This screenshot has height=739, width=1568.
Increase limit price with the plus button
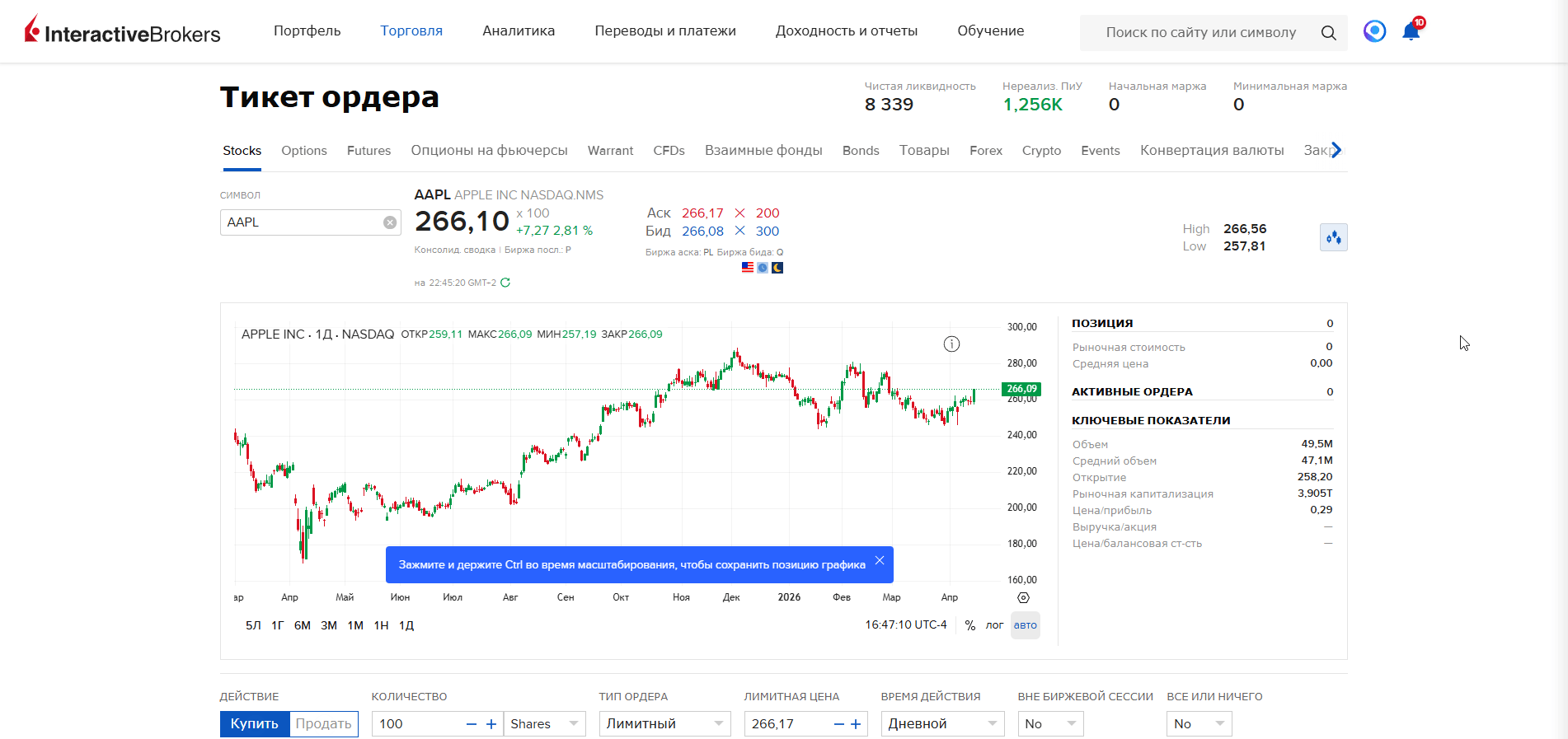[x=856, y=724]
